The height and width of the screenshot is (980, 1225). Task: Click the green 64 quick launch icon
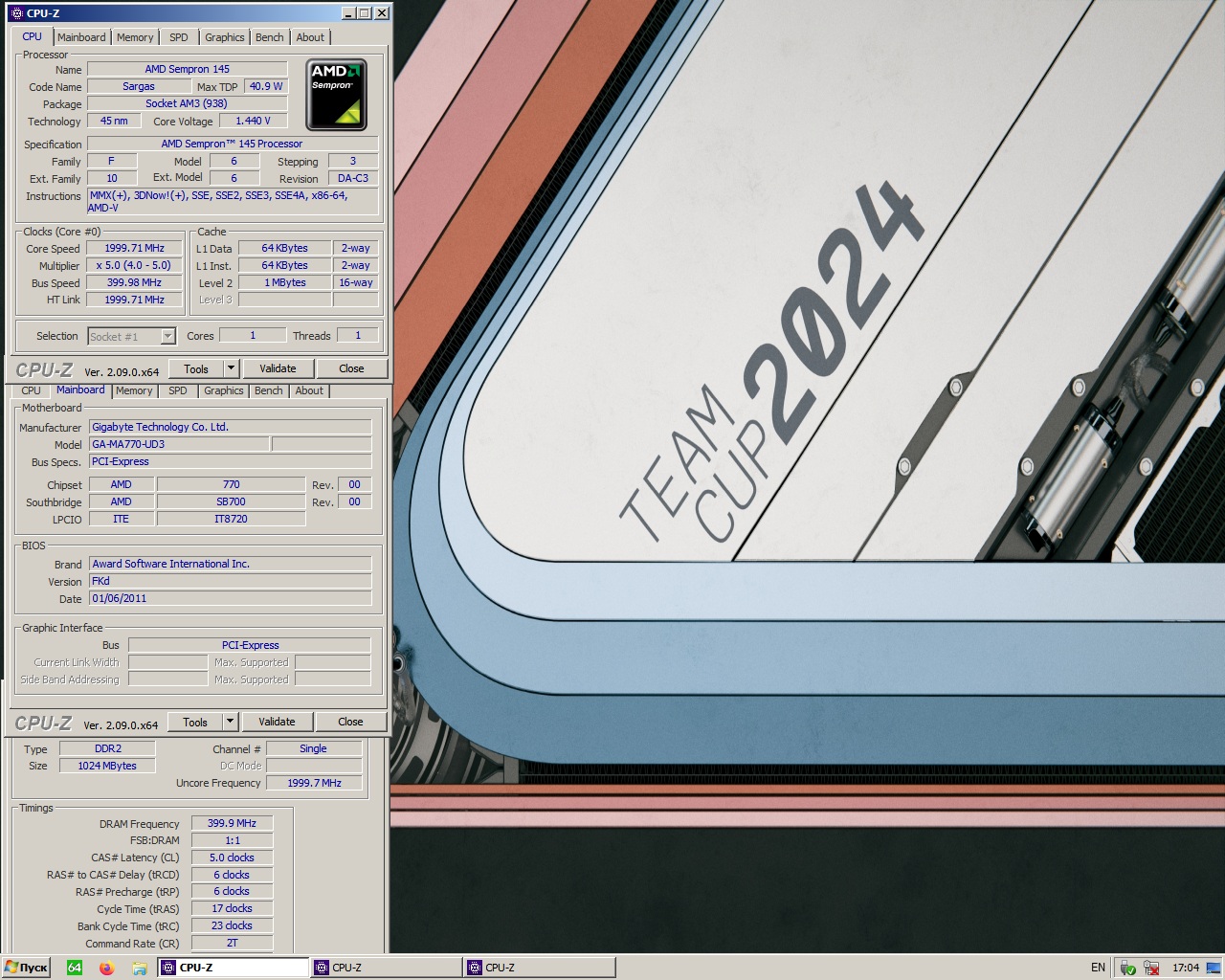click(x=75, y=968)
